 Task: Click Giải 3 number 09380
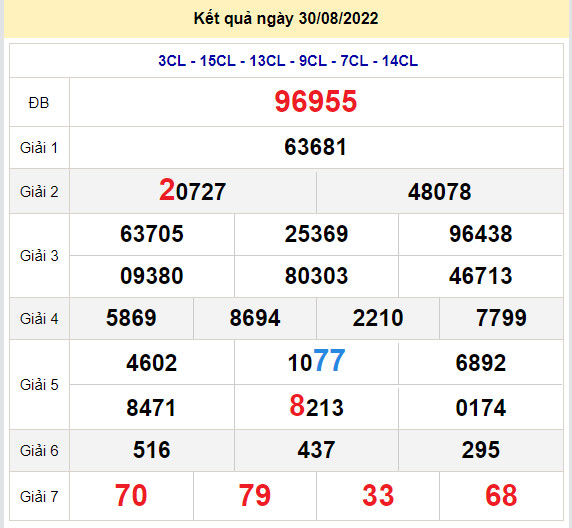click(152, 276)
